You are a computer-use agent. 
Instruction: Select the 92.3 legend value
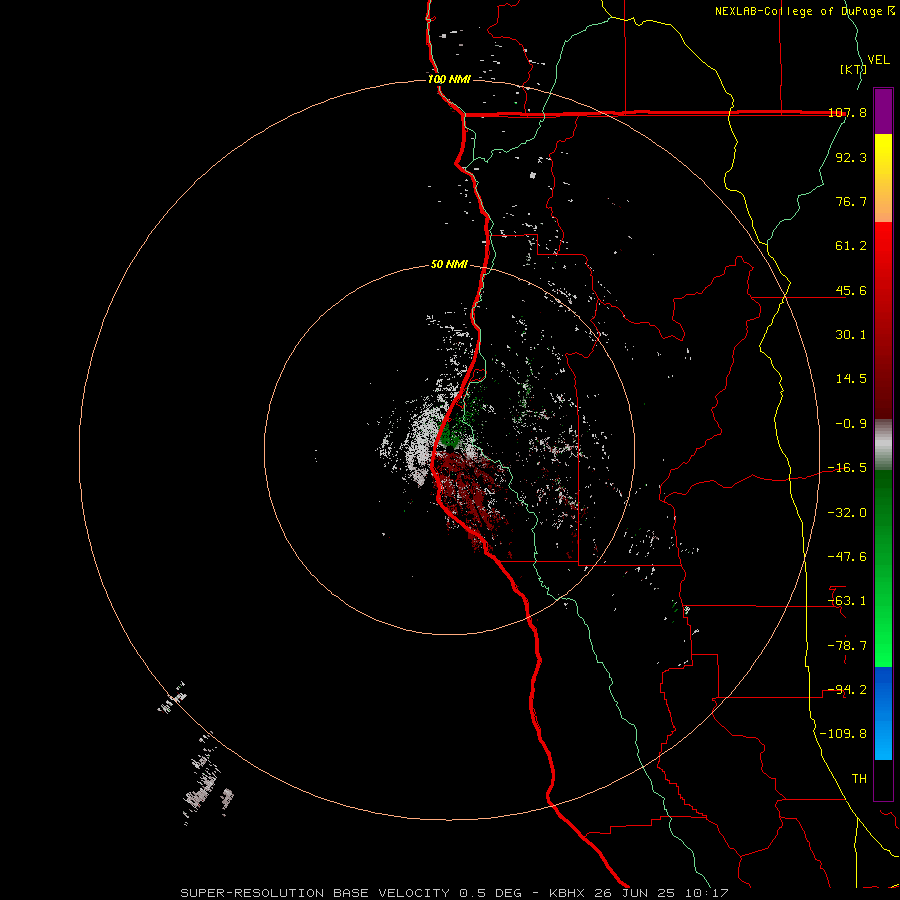[x=851, y=157]
